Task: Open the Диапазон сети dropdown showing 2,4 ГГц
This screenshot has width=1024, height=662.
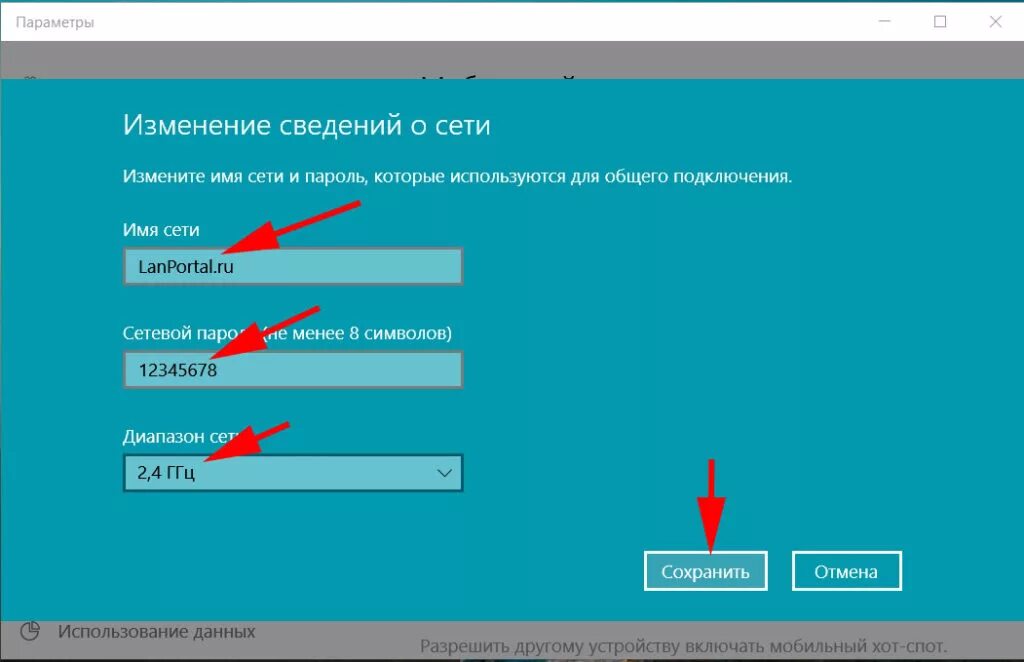Action: (x=292, y=471)
